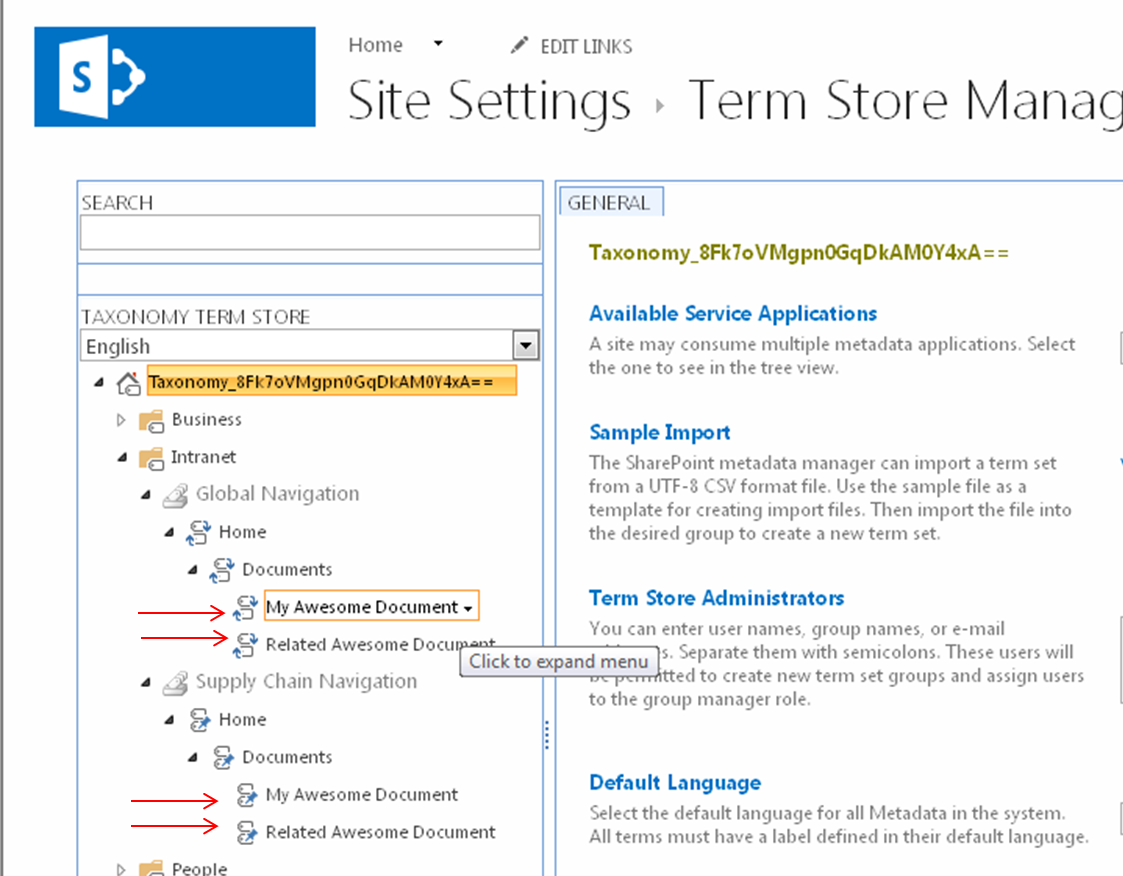Click the pencil icon beside EDIT LINKS

518,46
